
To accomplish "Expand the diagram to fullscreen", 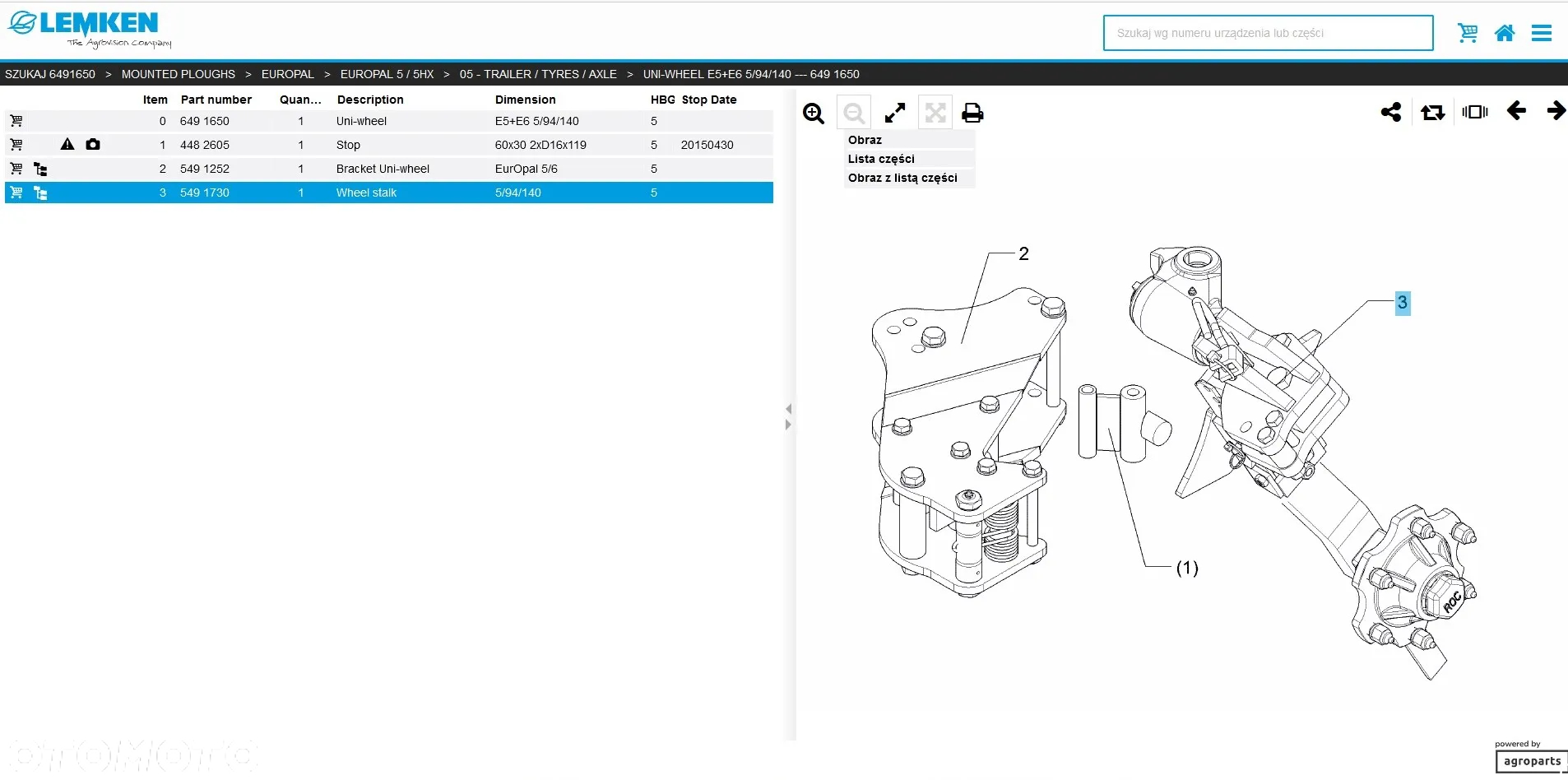I will point(895,113).
